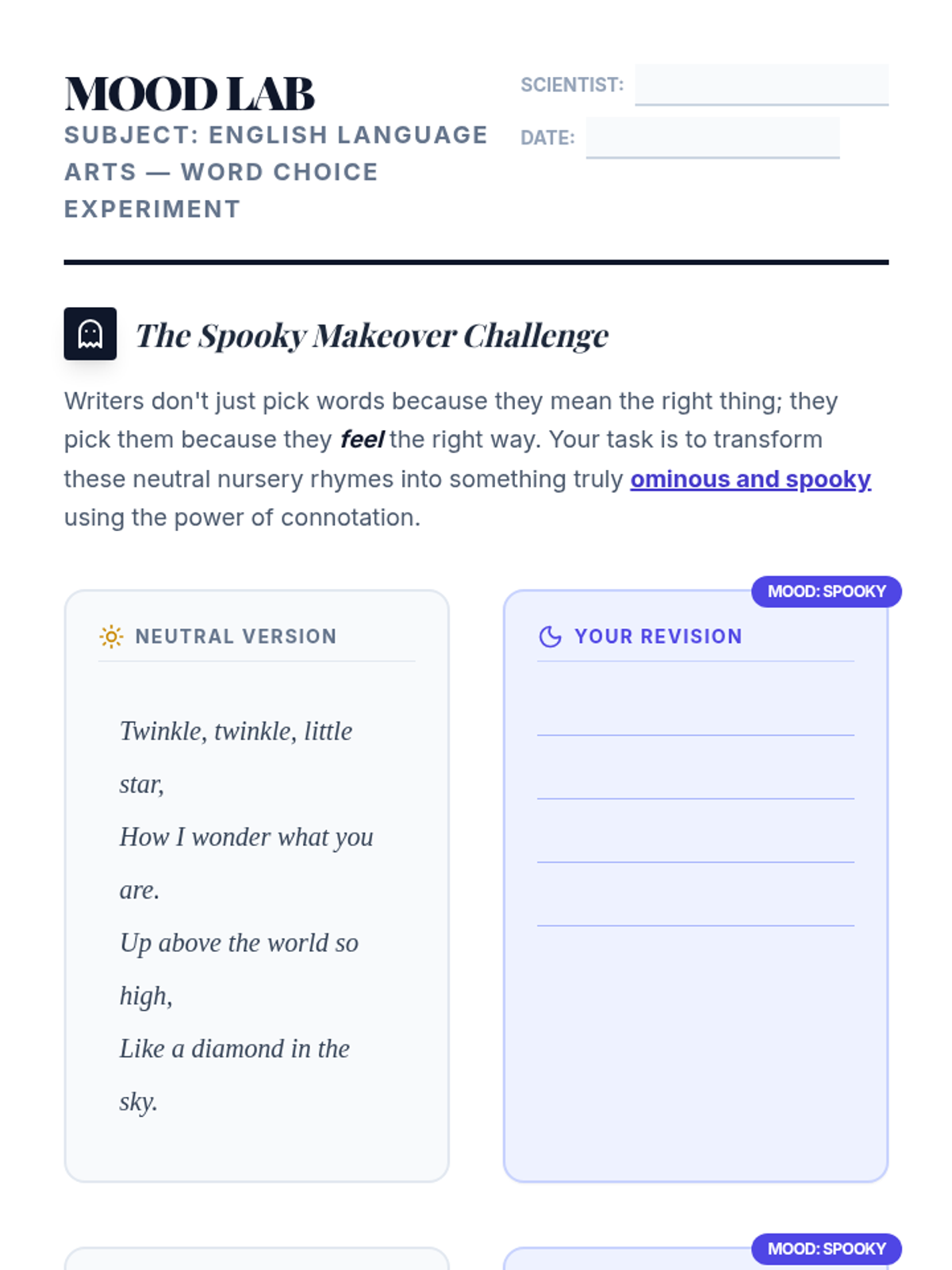This screenshot has width=952, height=1270.
Task: Click the bold italic word 'feel'
Action: (362, 440)
